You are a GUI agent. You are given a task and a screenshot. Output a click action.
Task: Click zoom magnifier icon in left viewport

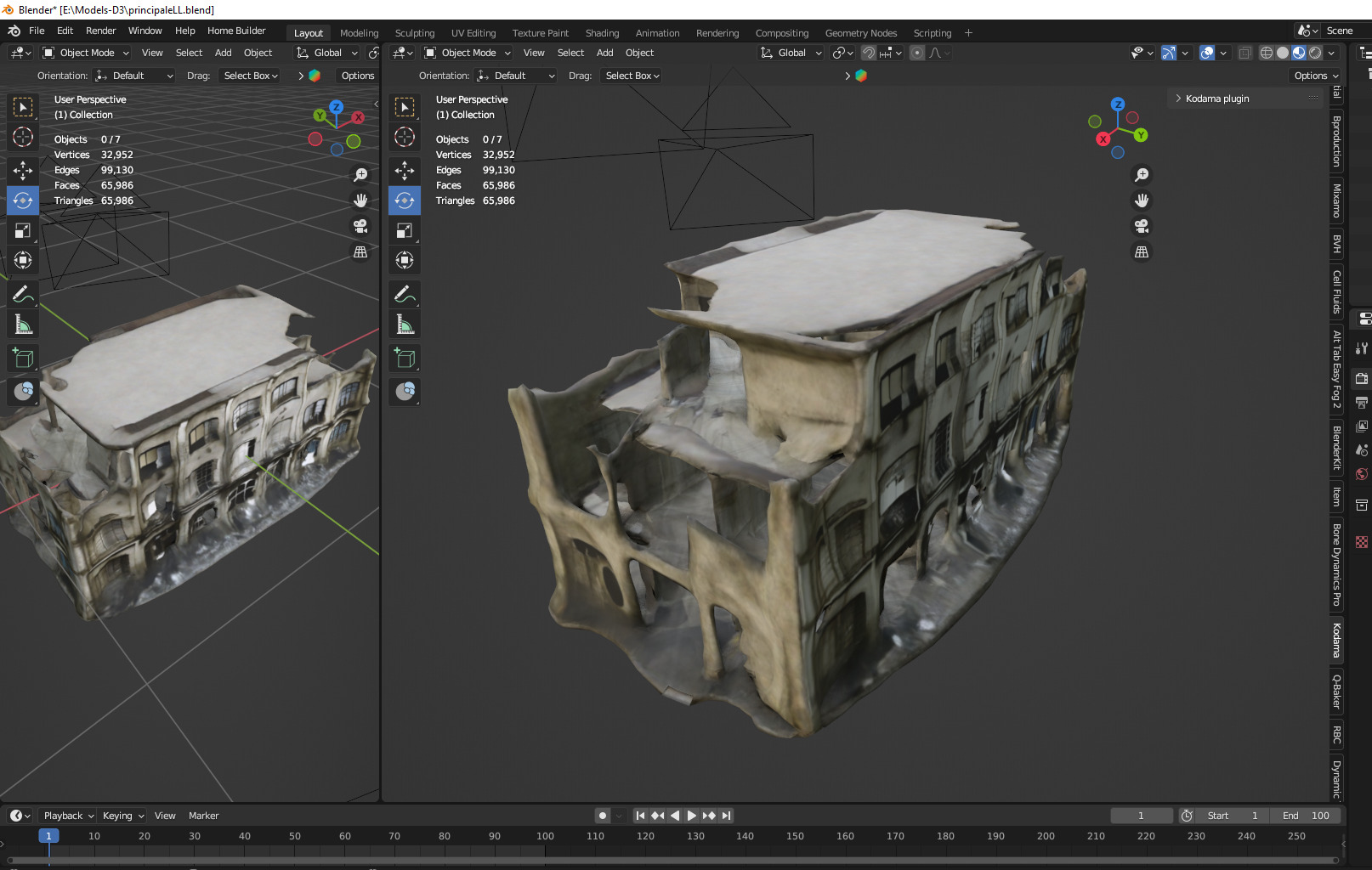point(360,175)
